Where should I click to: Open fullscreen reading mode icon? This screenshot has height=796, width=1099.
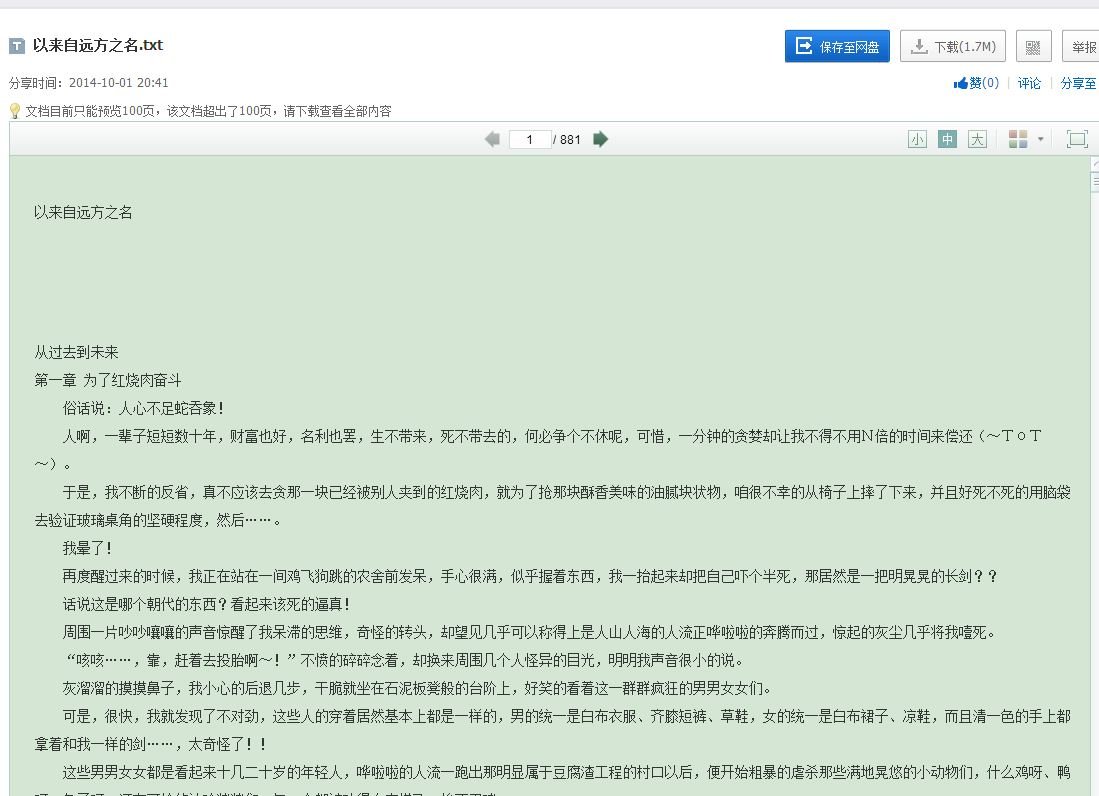coord(1077,138)
